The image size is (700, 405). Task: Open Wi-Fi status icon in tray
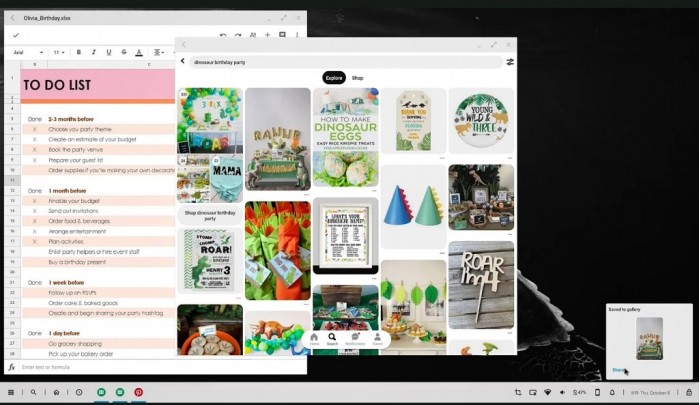coord(547,392)
